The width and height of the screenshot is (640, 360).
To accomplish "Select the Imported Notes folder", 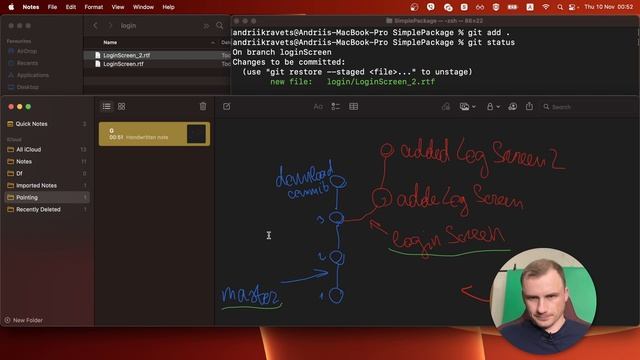I will (x=47, y=185).
